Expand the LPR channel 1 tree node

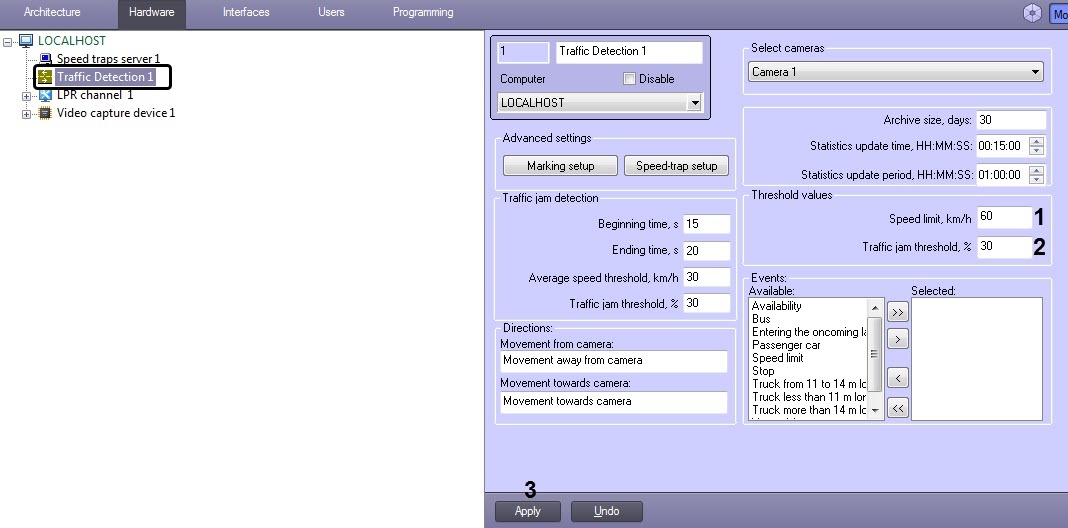[x=27, y=96]
